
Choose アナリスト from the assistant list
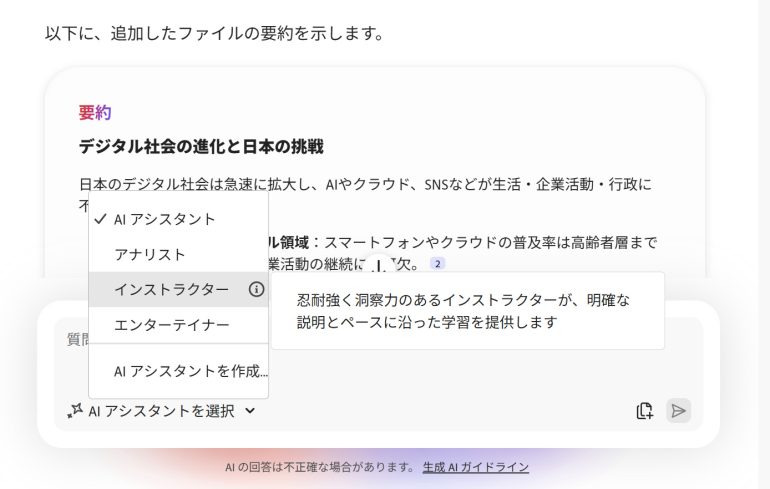click(x=150, y=255)
